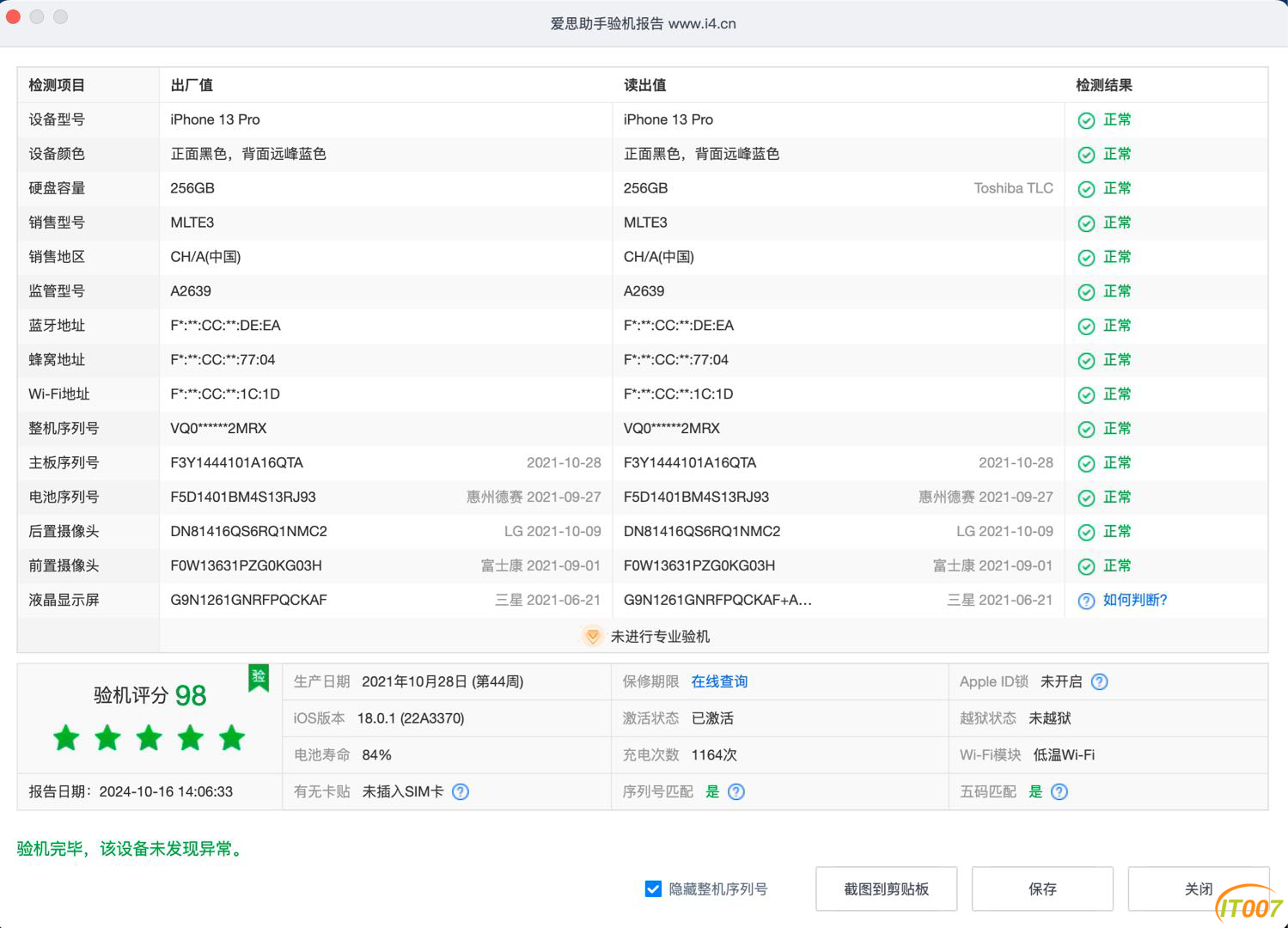
Task: Click iOS version 18.0.1 (22A3370)
Action: click(x=411, y=718)
